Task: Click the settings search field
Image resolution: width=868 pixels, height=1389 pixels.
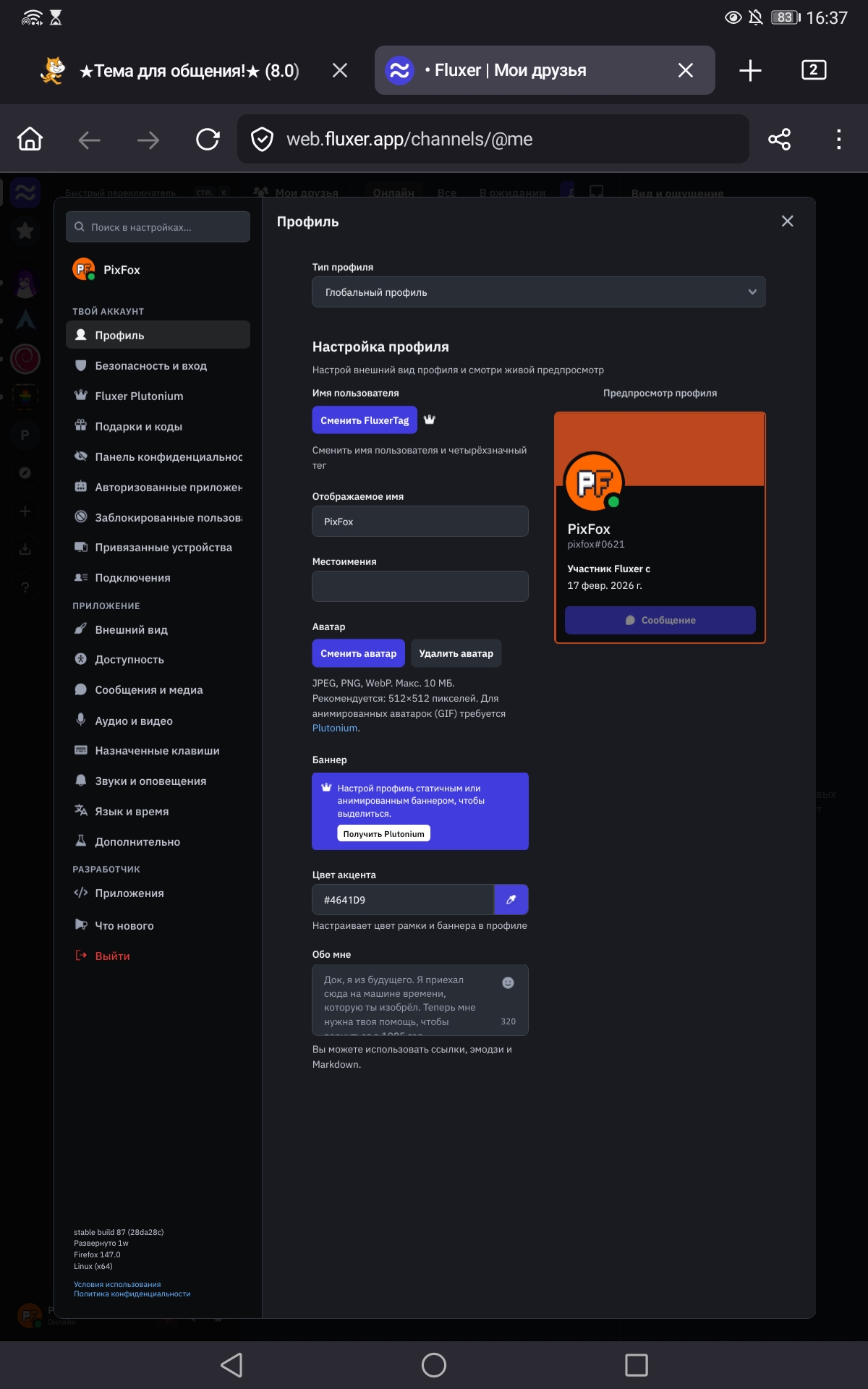Action: pos(158,227)
